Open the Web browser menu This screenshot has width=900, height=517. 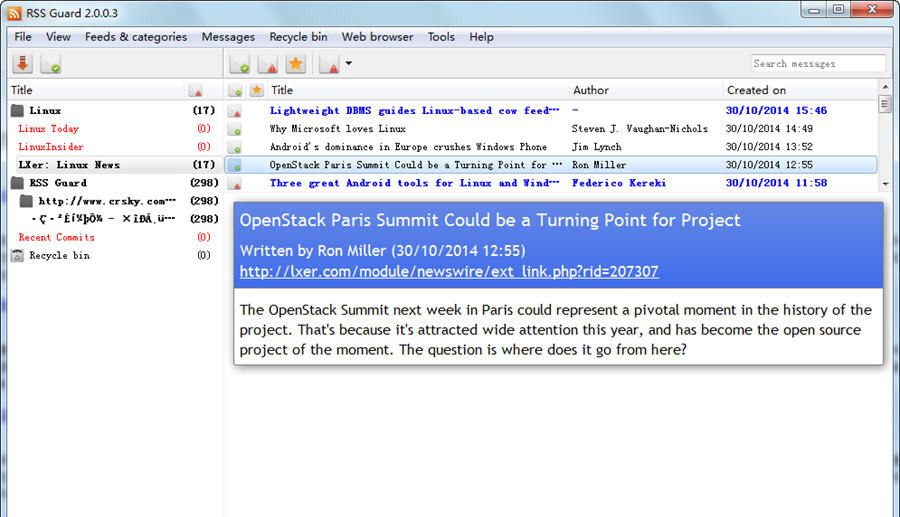[x=377, y=37]
